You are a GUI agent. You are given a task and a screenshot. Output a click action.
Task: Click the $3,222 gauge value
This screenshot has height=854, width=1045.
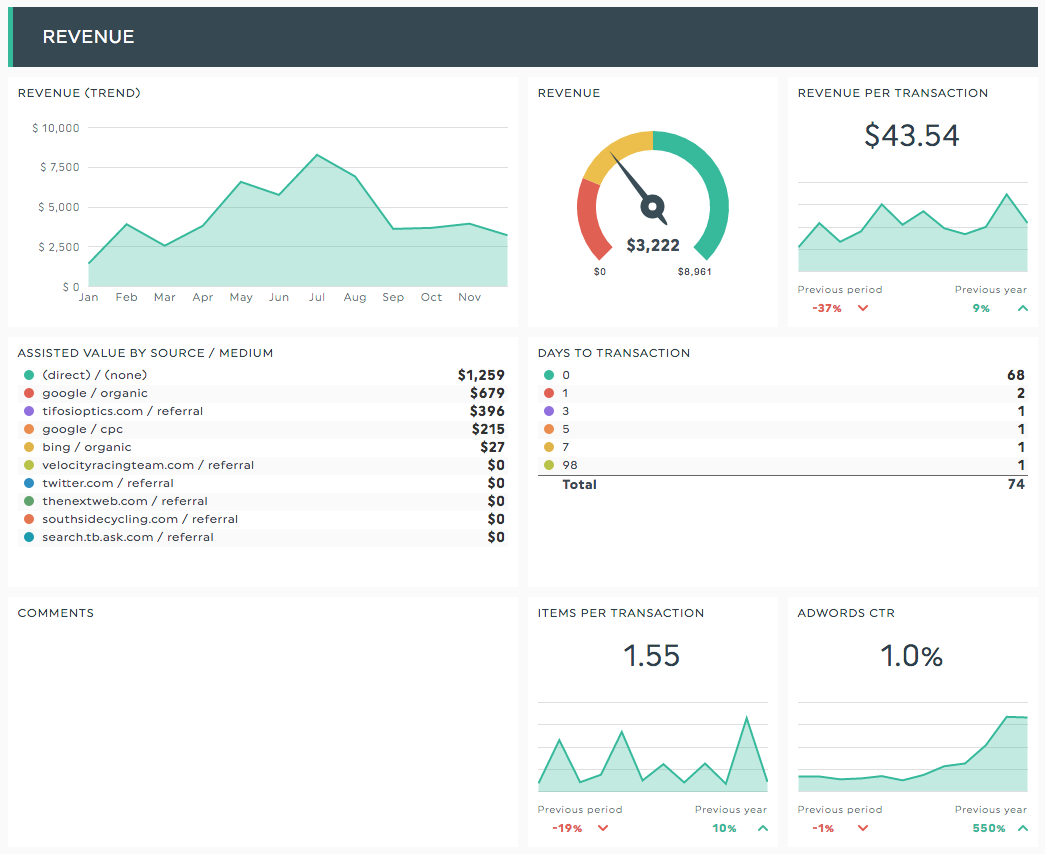pyautogui.click(x=653, y=245)
